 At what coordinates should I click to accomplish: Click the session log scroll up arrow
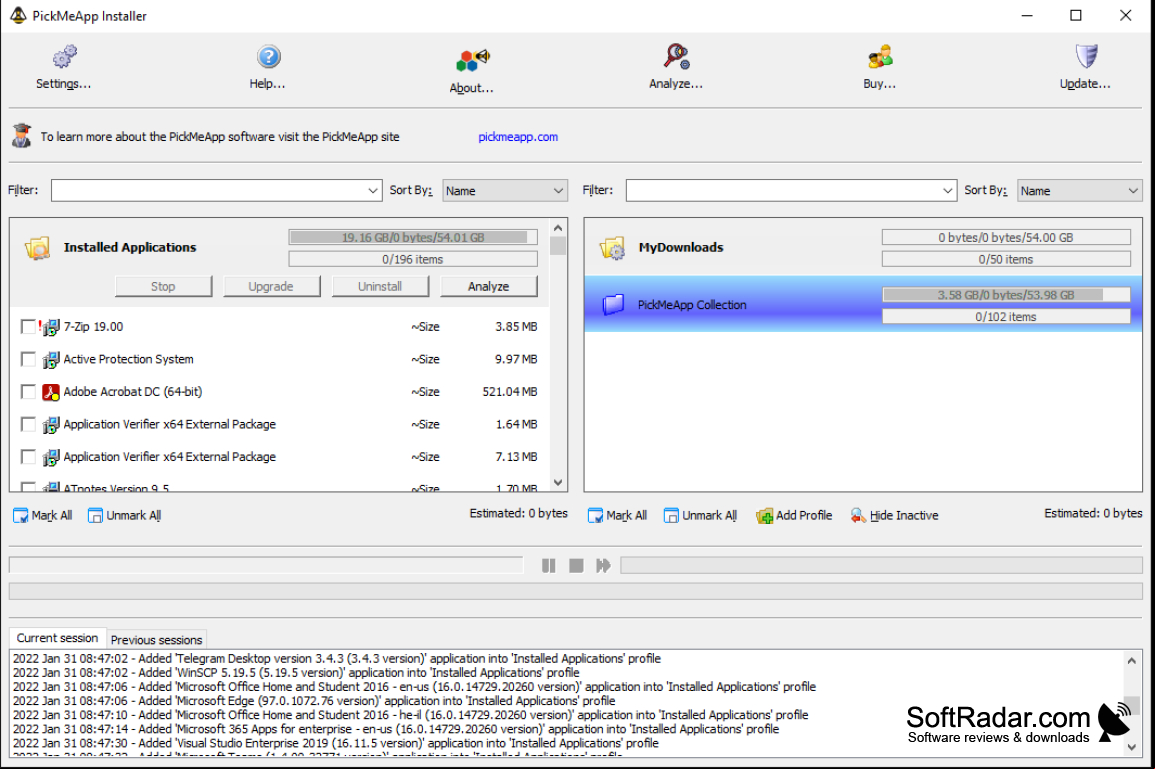click(x=1131, y=661)
